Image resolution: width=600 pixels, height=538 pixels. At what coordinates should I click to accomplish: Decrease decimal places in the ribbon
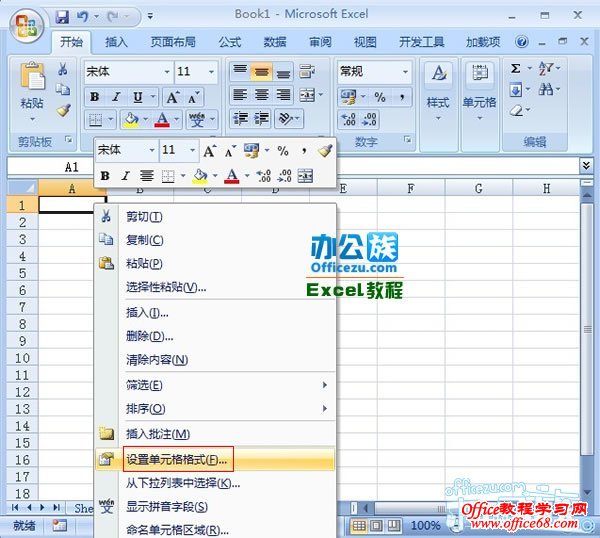pos(369,119)
